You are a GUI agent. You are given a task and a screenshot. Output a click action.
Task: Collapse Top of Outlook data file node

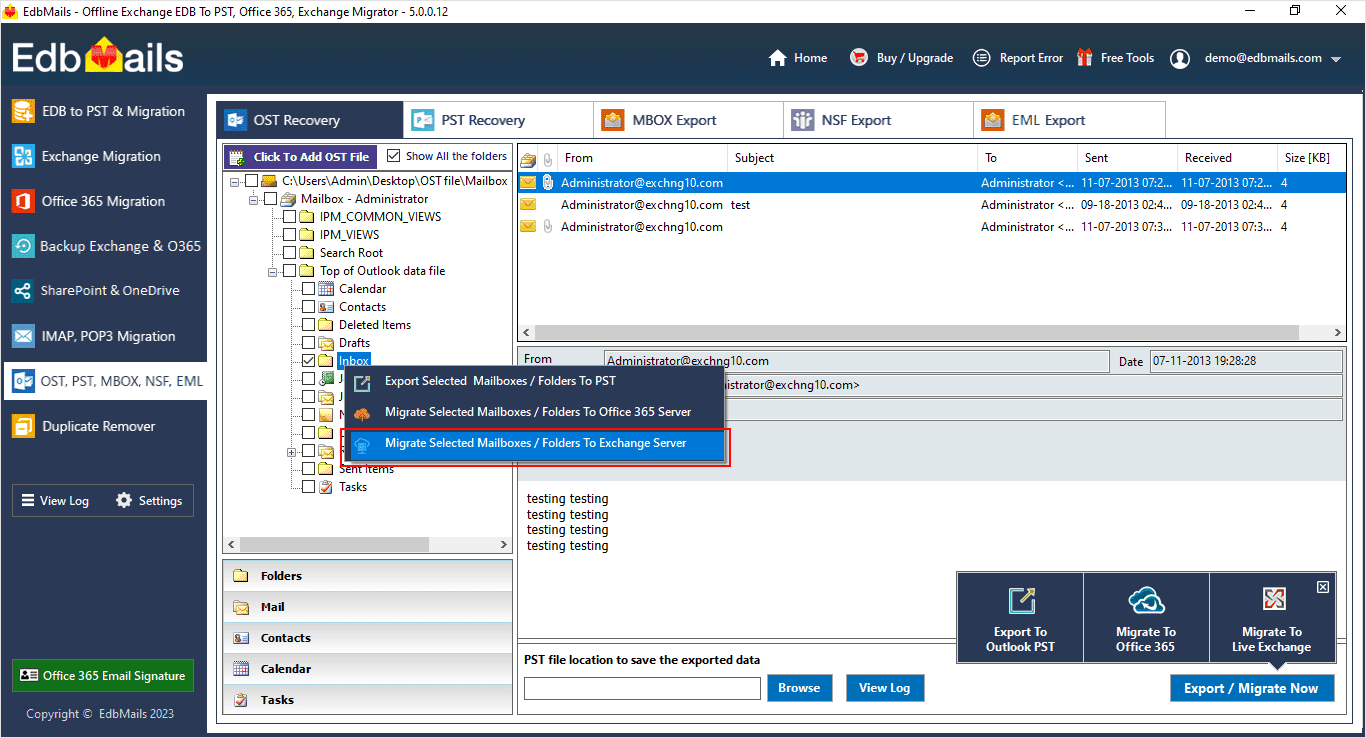[x=273, y=271]
